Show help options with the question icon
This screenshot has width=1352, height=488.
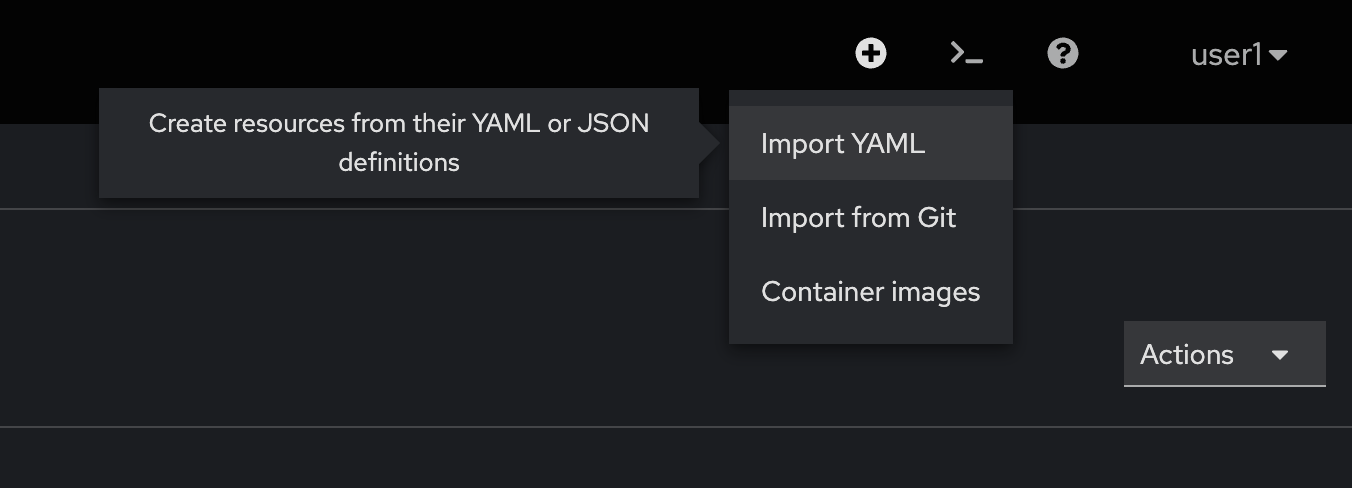click(x=1063, y=53)
